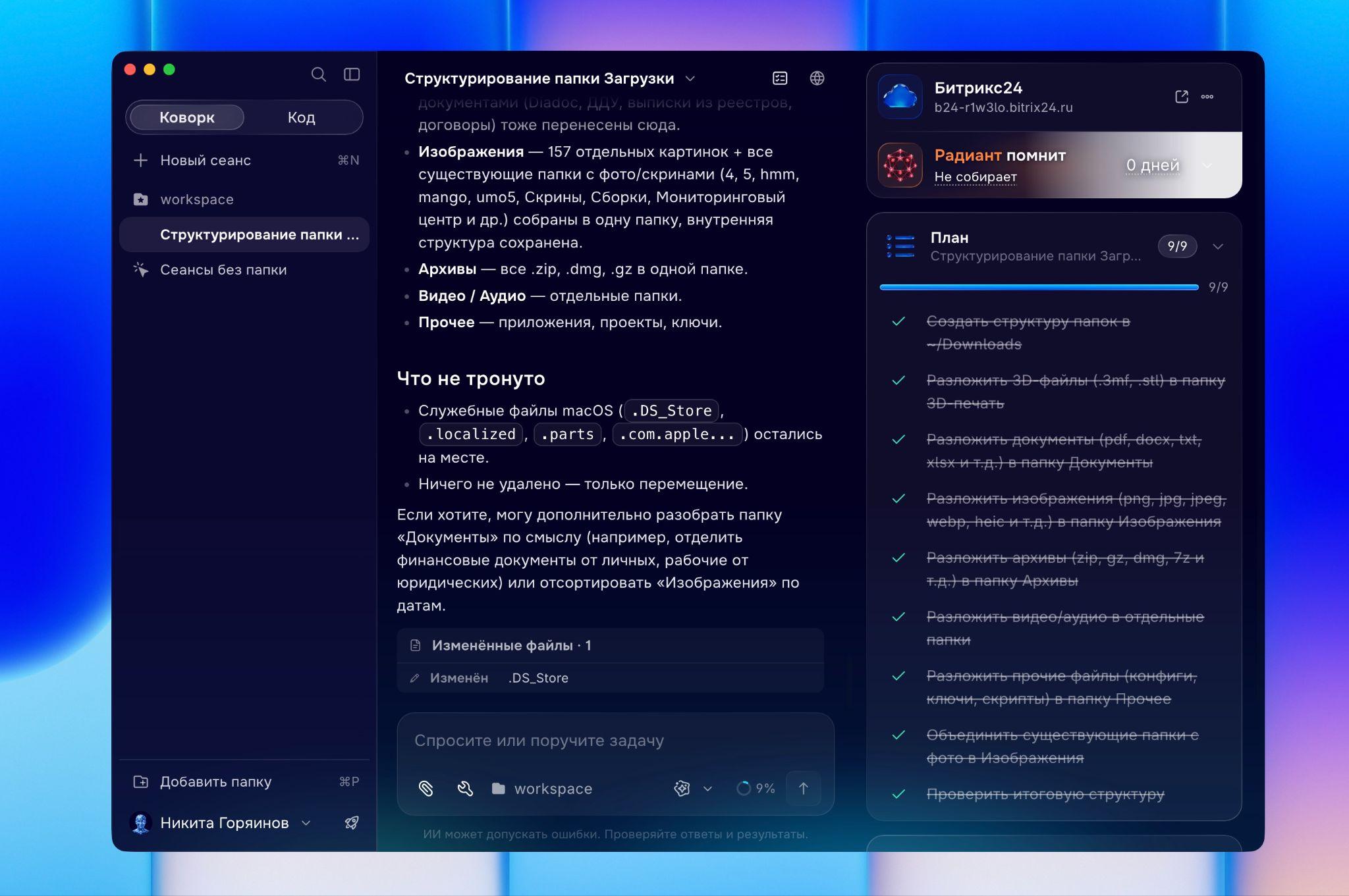Open the rocket icon in sidebar footer
The width and height of the screenshot is (1349, 896).
[352, 822]
